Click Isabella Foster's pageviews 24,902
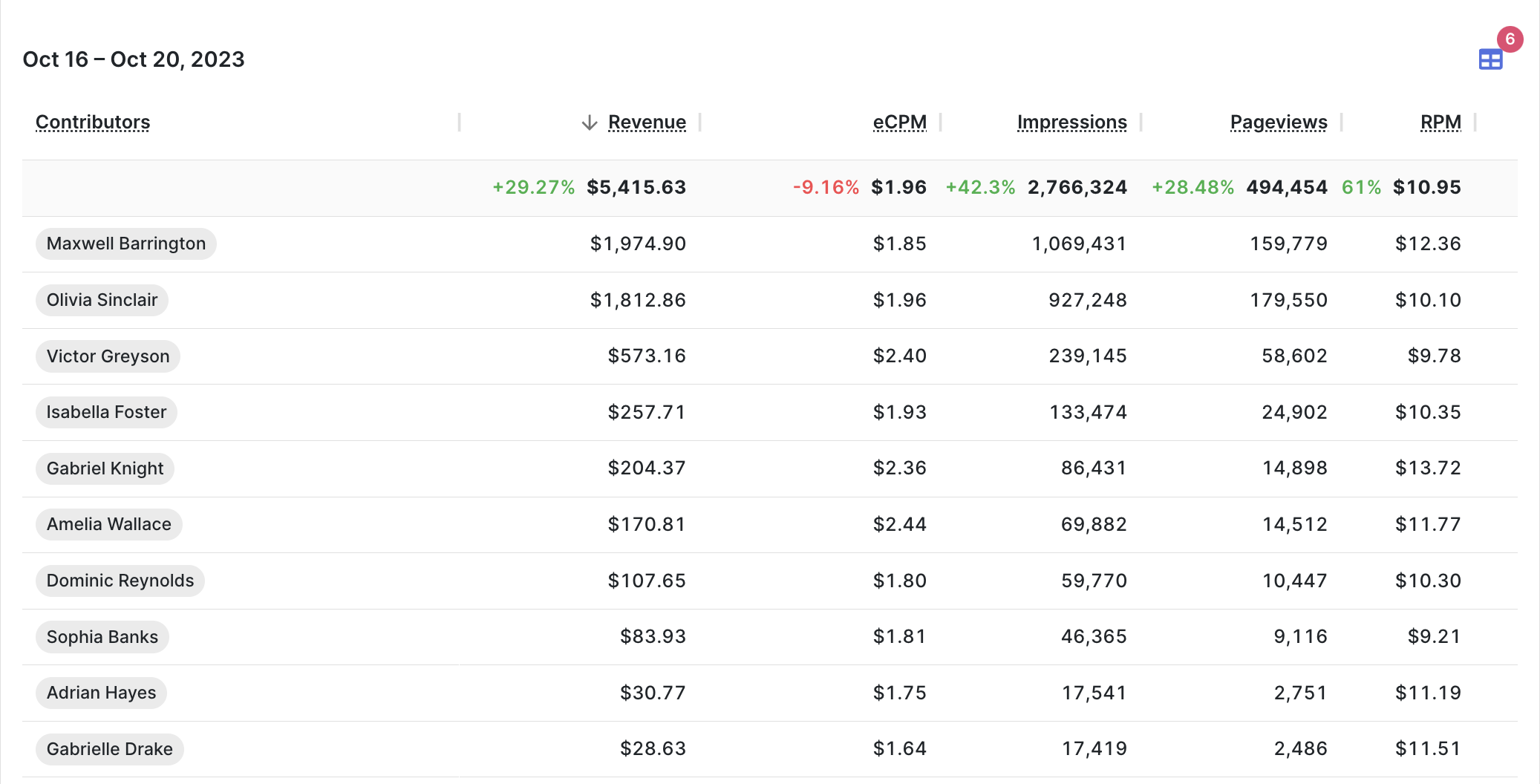The height and width of the screenshot is (784, 1540). [1294, 412]
